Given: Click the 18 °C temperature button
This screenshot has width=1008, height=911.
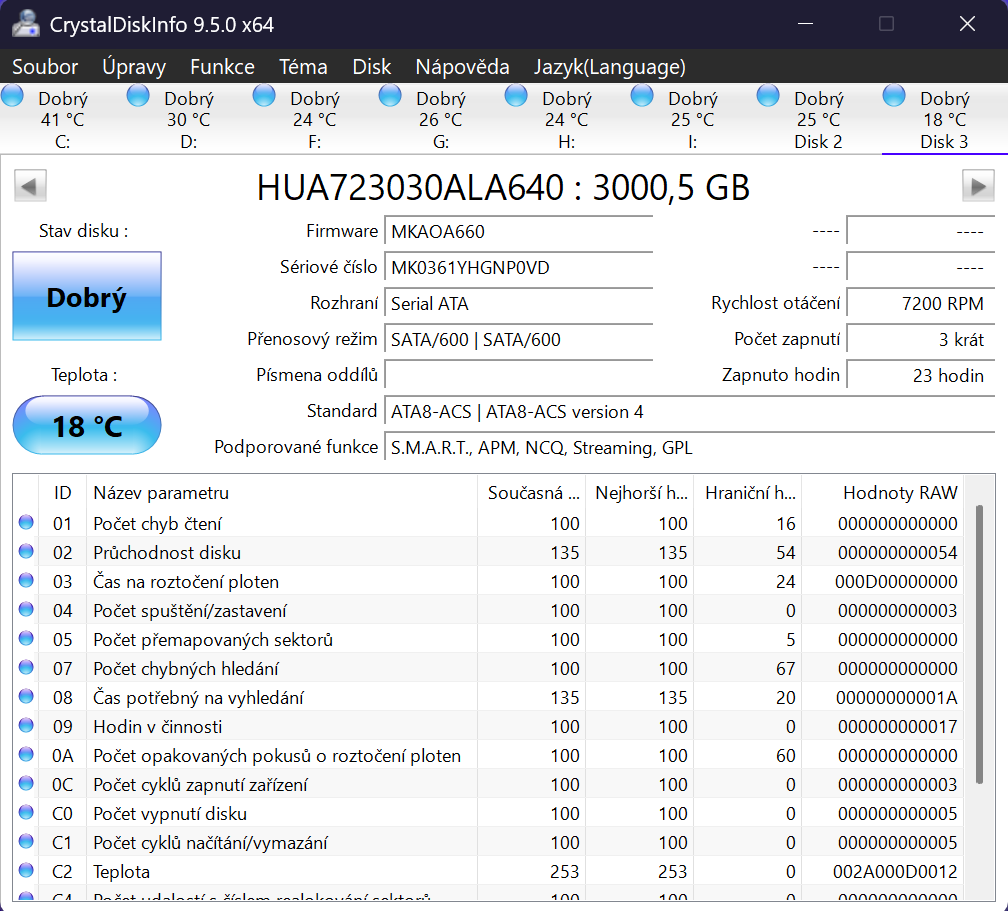Looking at the screenshot, I should pyautogui.click(x=87, y=426).
